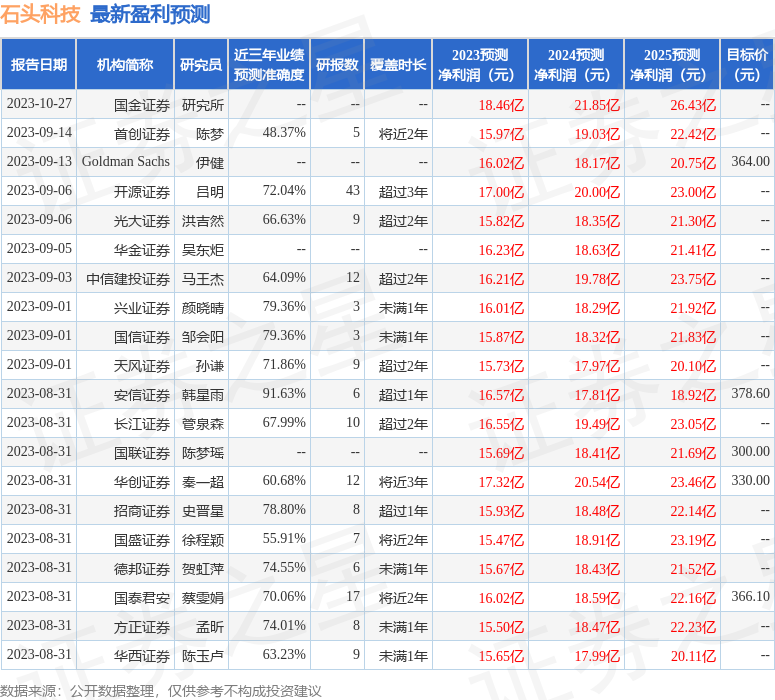This screenshot has height=700, width=775.
Task: Click the 18.46亿 profit value
Action: click(x=501, y=105)
